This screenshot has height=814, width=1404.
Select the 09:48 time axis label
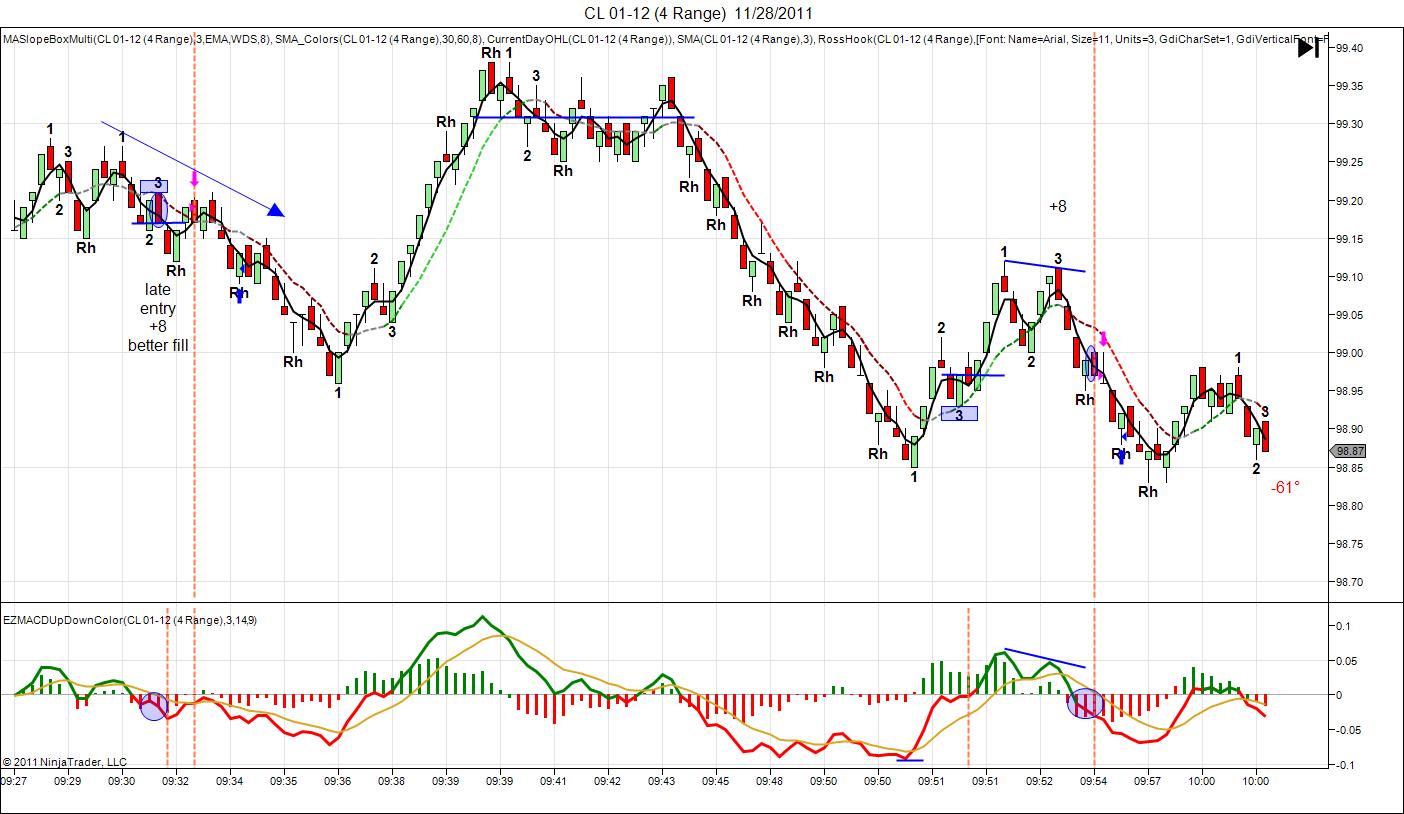pyautogui.click(x=770, y=781)
